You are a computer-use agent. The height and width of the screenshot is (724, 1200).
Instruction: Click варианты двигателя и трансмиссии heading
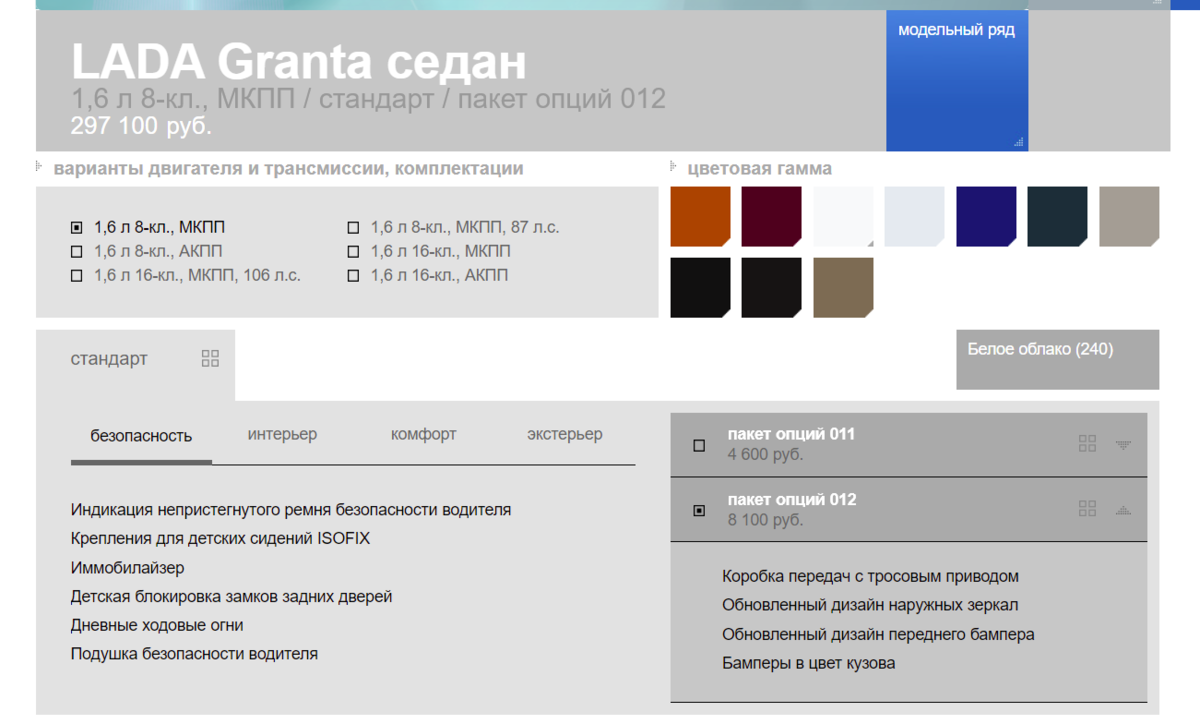288,168
